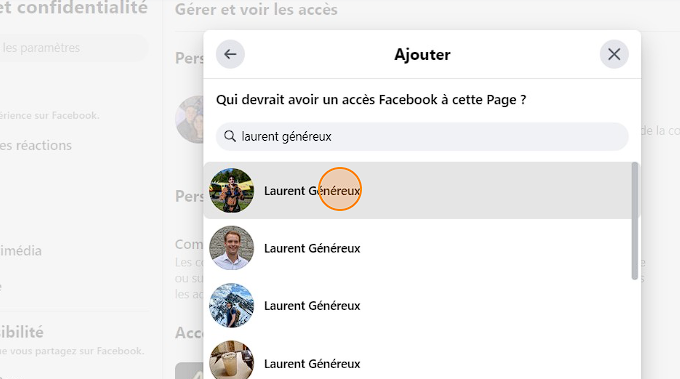
Task: Click the confidentialité heading at top left
Action: pyautogui.click(x=74, y=8)
